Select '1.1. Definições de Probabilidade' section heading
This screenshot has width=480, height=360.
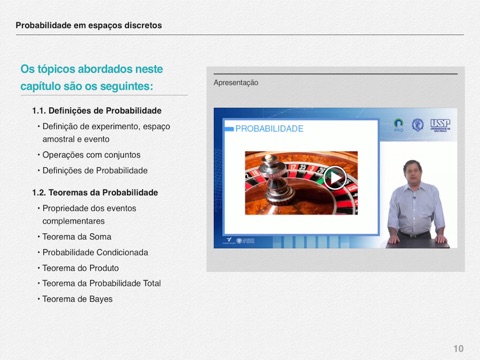coord(97,111)
